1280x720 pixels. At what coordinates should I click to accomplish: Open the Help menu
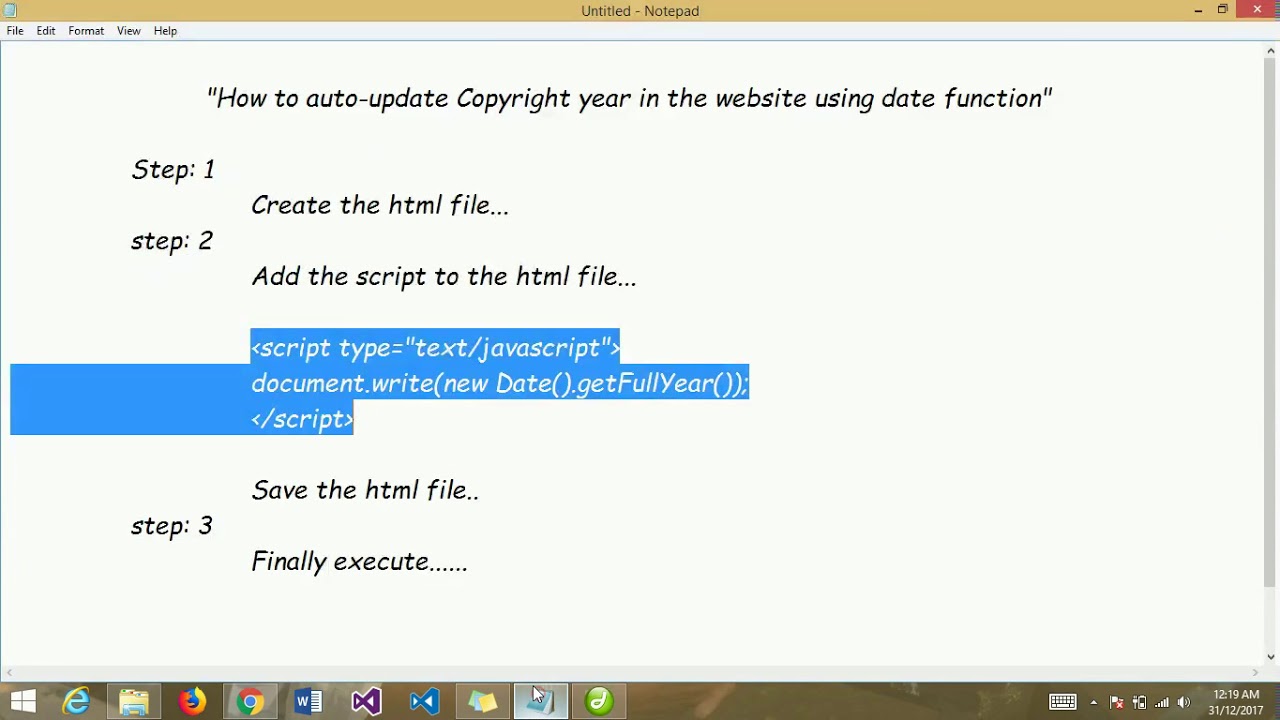click(x=165, y=31)
